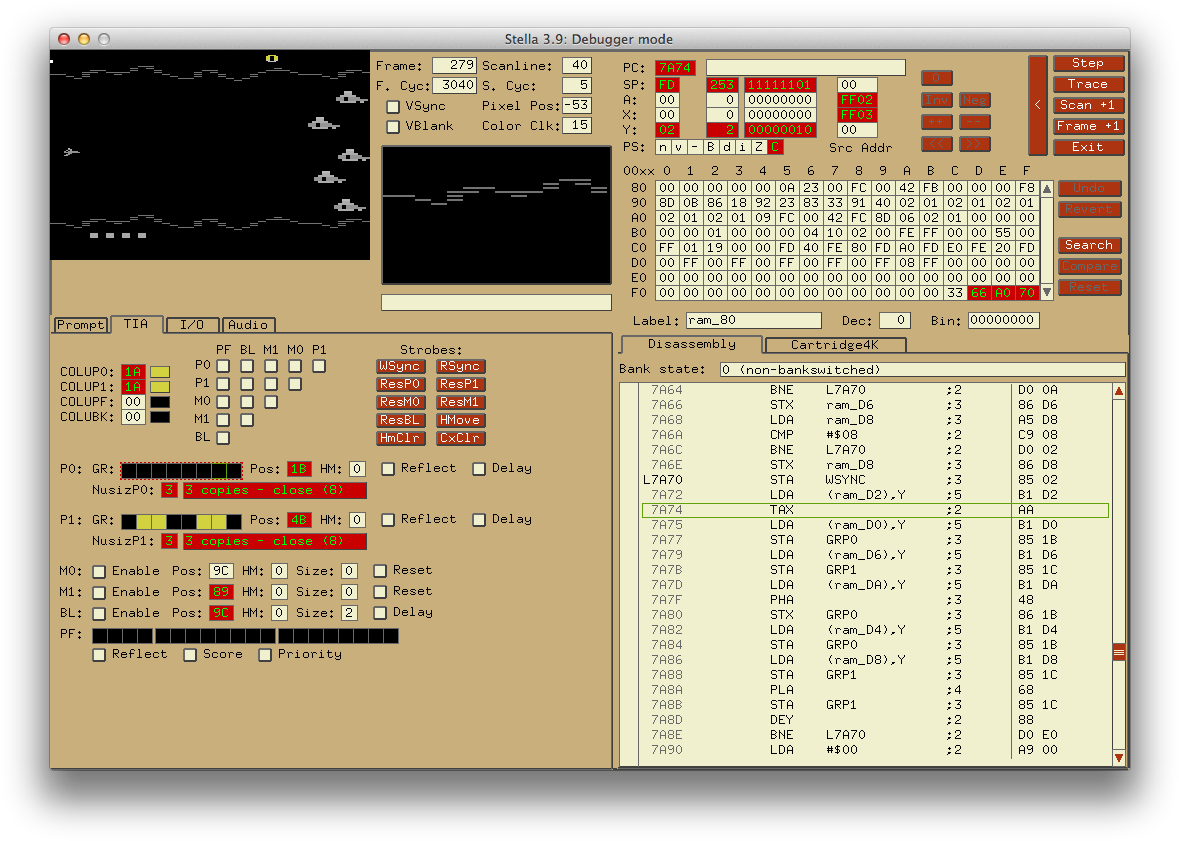Check Reset for missile M1
Image resolution: width=1179 pixels, height=841 pixels.
pos(380,592)
